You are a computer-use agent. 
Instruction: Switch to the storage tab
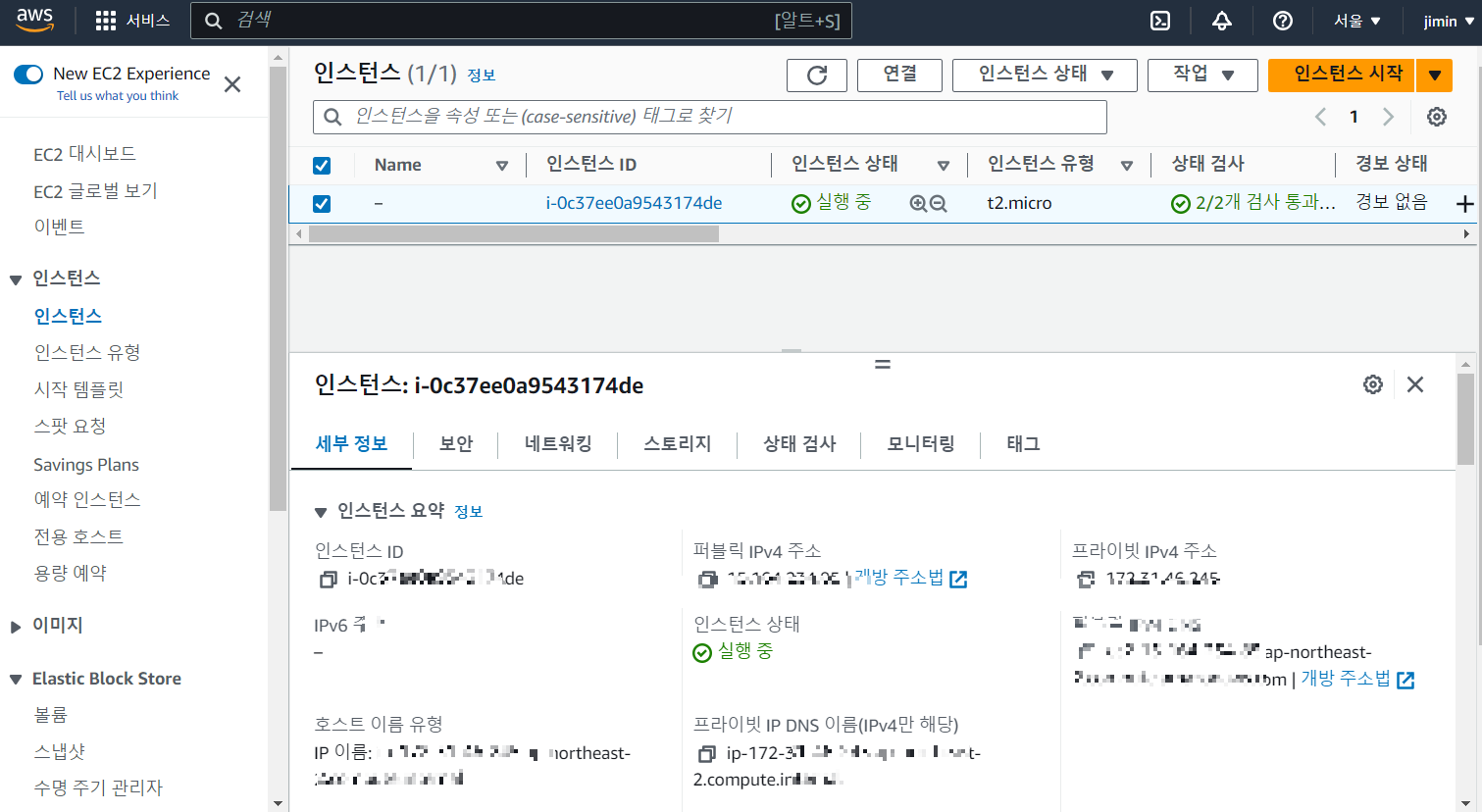[x=677, y=444]
